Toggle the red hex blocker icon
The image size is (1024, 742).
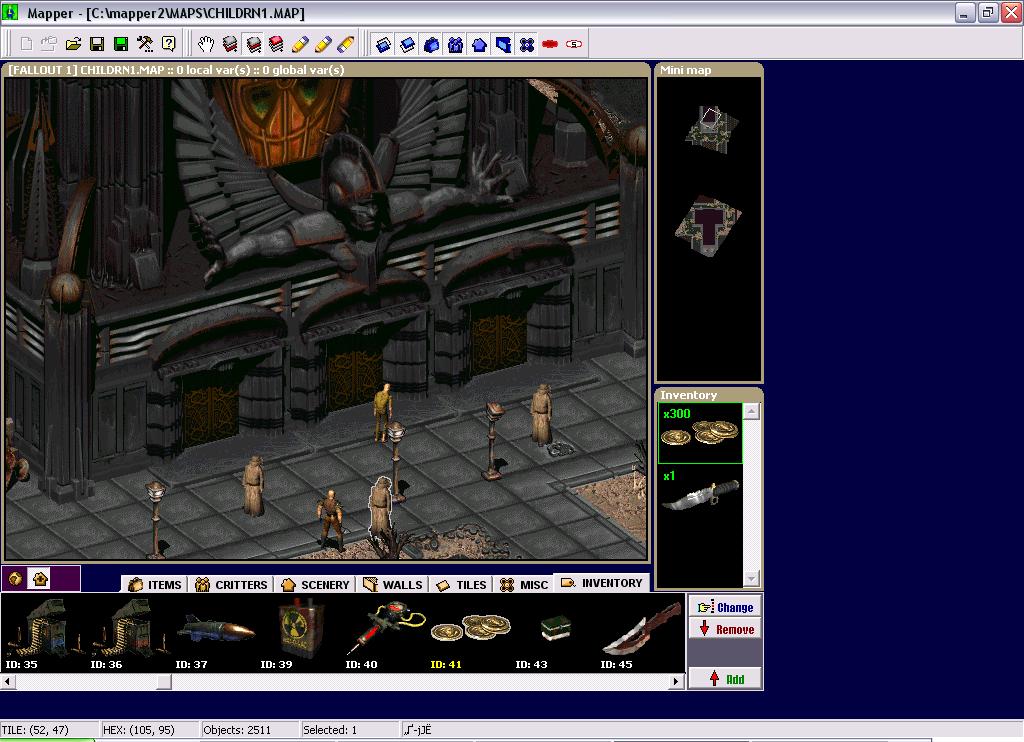coord(550,44)
